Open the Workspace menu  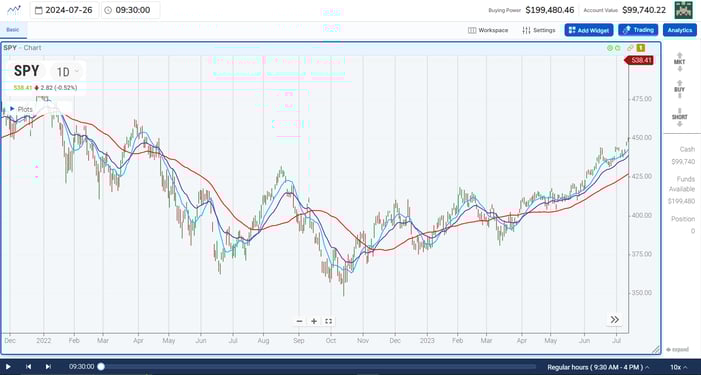click(488, 30)
